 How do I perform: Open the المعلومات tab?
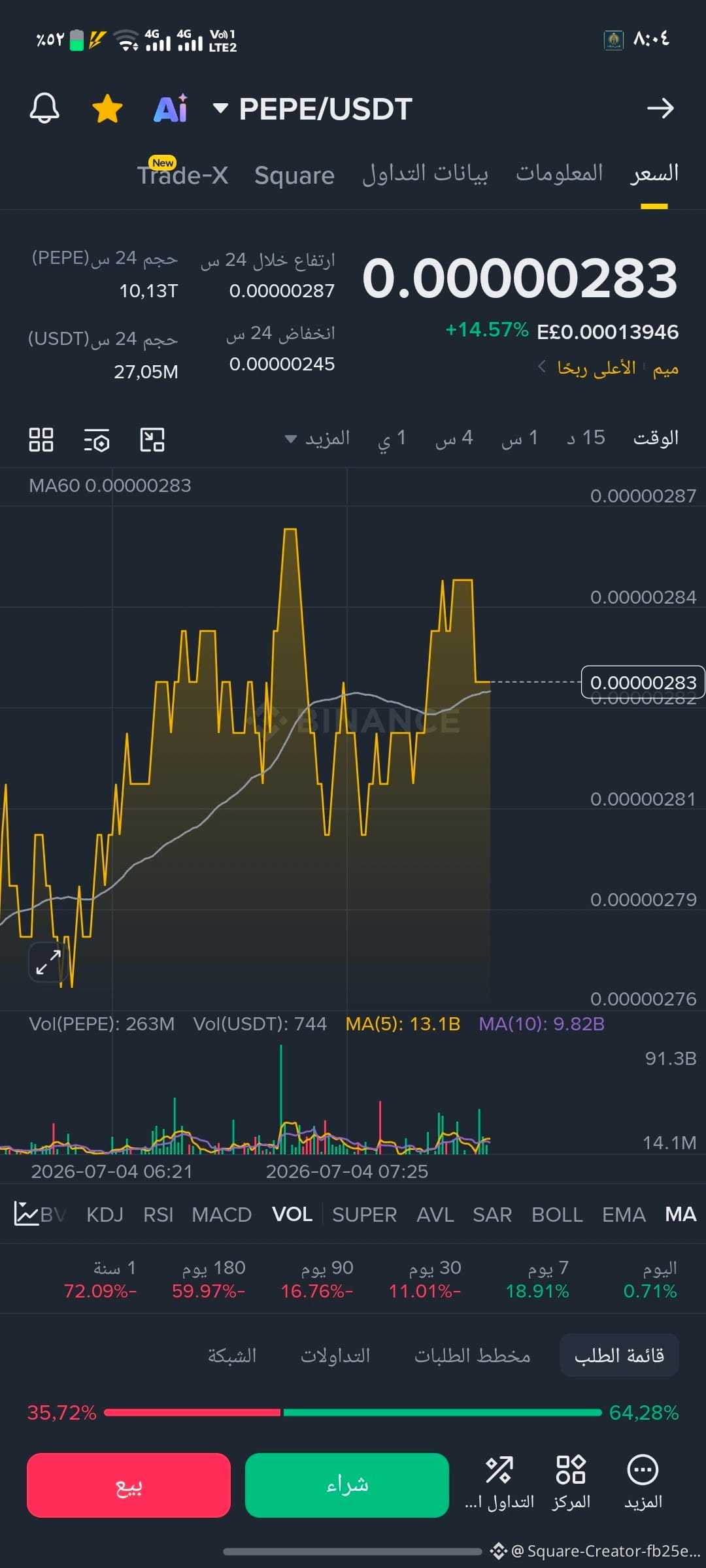(x=560, y=173)
